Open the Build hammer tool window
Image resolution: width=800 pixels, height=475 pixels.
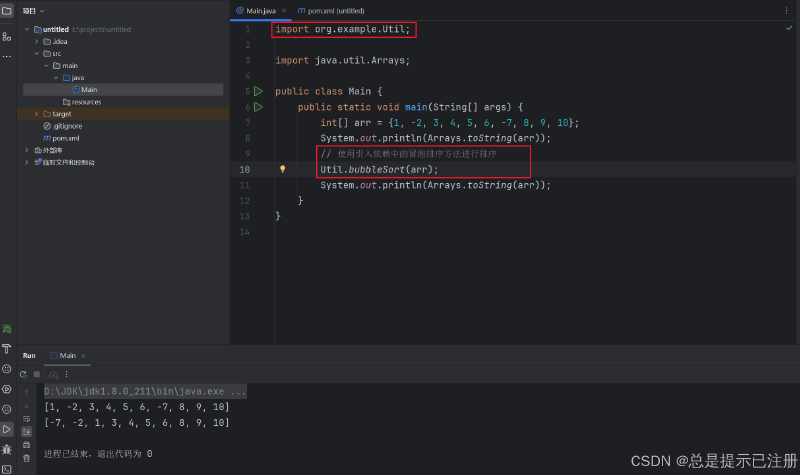[7, 349]
